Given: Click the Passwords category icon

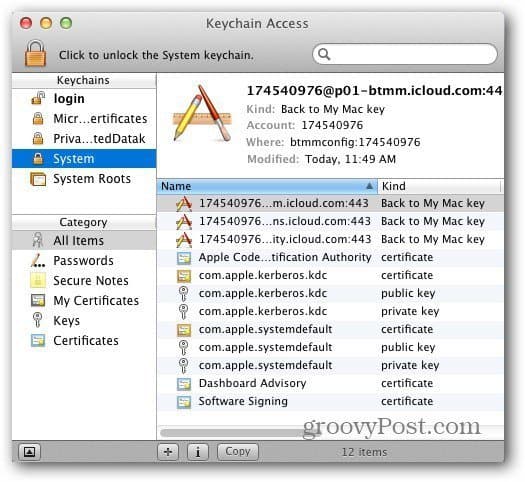Looking at the screenshot, I should (38, 260).
